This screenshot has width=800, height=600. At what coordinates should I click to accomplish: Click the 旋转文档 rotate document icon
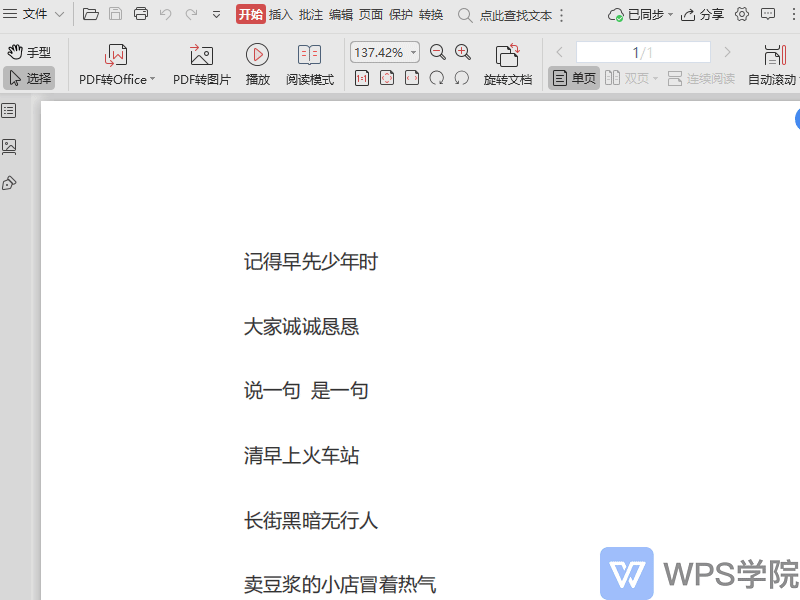(x=509, y=62)
